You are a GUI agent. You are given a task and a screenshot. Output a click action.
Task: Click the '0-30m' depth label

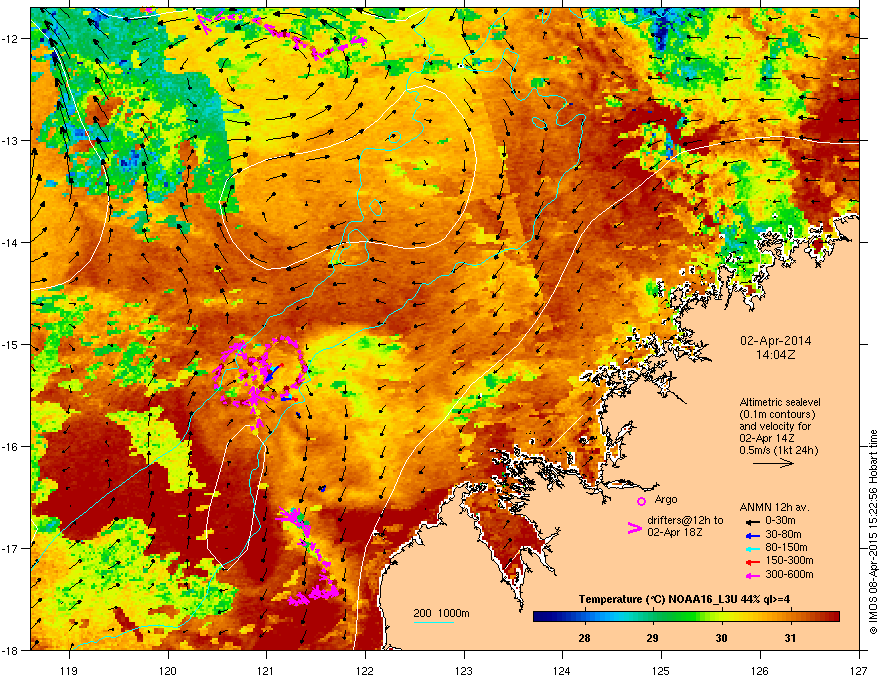pos(781,521)
